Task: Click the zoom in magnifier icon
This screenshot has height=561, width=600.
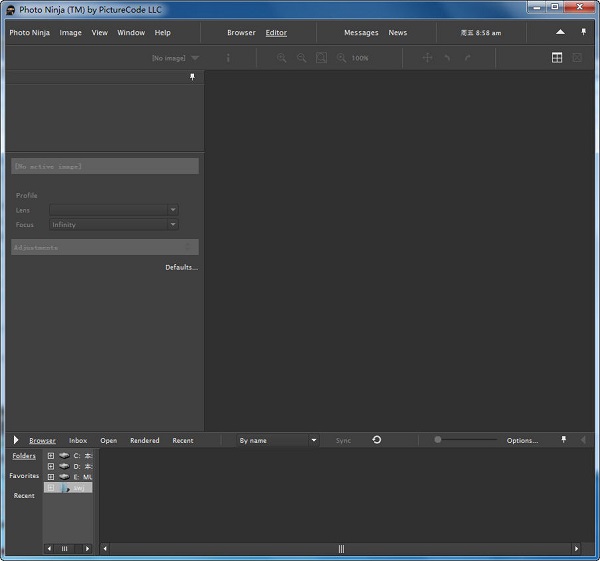Action: pos(282,58)
